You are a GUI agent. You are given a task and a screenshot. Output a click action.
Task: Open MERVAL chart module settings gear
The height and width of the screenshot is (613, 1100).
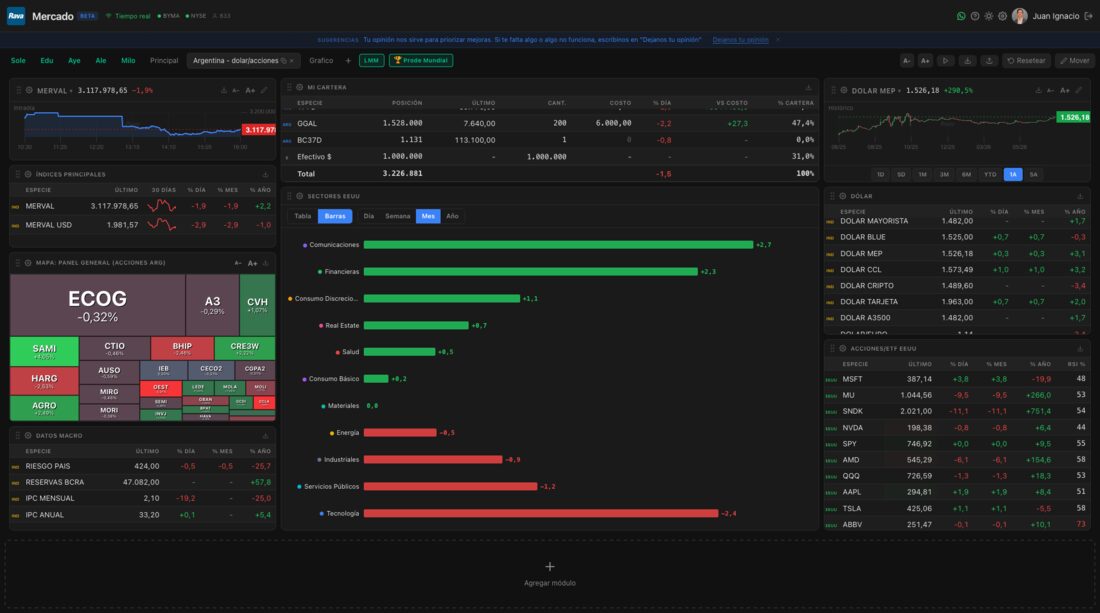tap(29, 90)
